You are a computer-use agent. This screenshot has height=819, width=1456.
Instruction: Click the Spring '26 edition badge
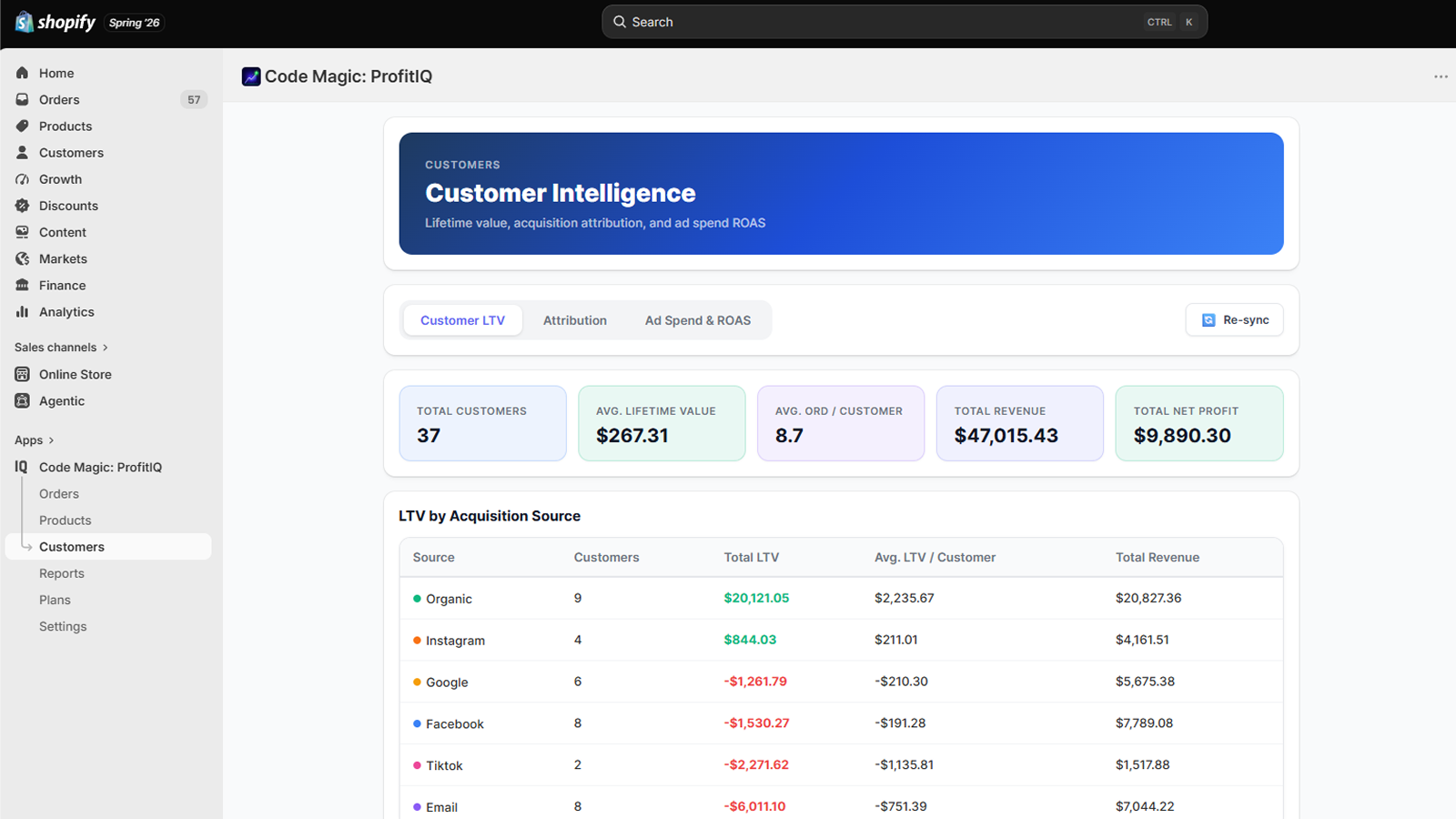tap(134, 23)
